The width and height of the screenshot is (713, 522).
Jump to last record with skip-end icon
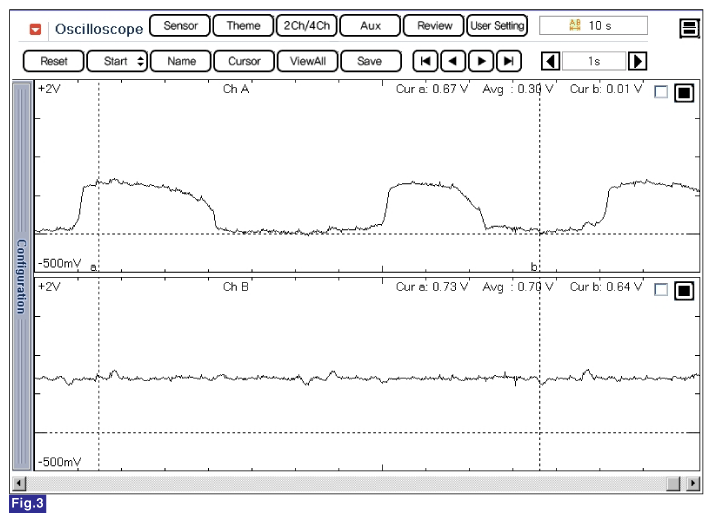tap(510, 61)
